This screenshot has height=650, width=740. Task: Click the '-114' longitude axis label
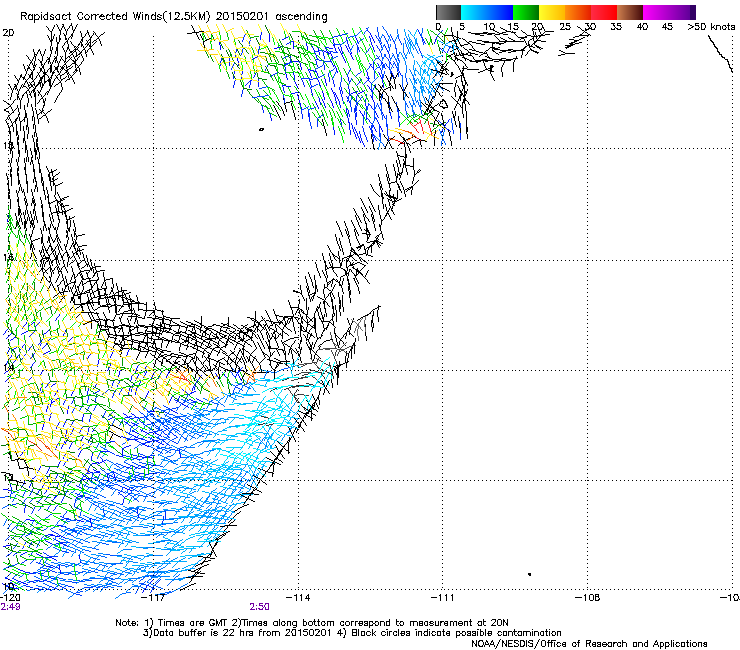pos(298,598)
